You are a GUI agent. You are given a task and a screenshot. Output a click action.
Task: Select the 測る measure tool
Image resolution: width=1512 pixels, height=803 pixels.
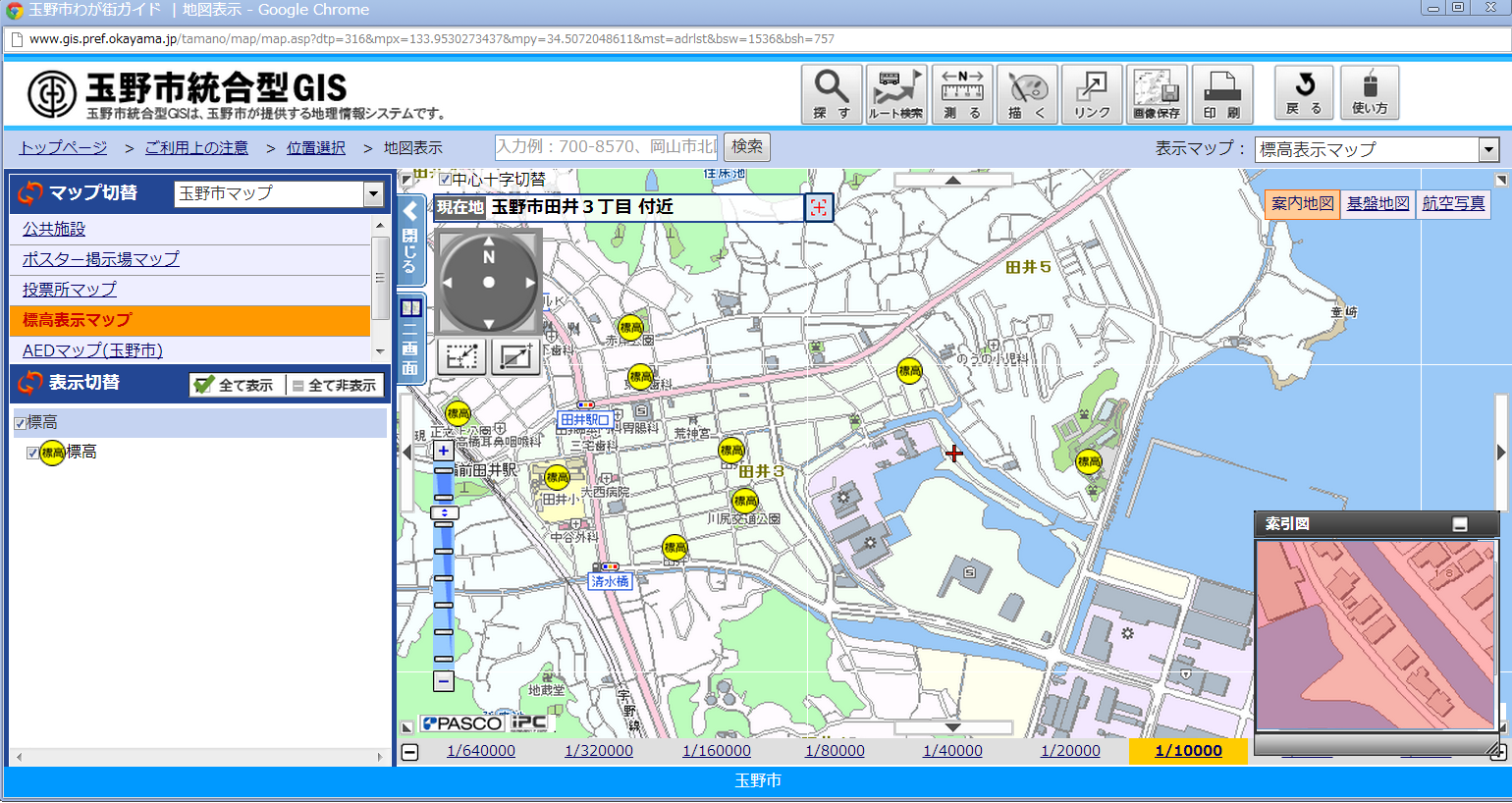962,94
